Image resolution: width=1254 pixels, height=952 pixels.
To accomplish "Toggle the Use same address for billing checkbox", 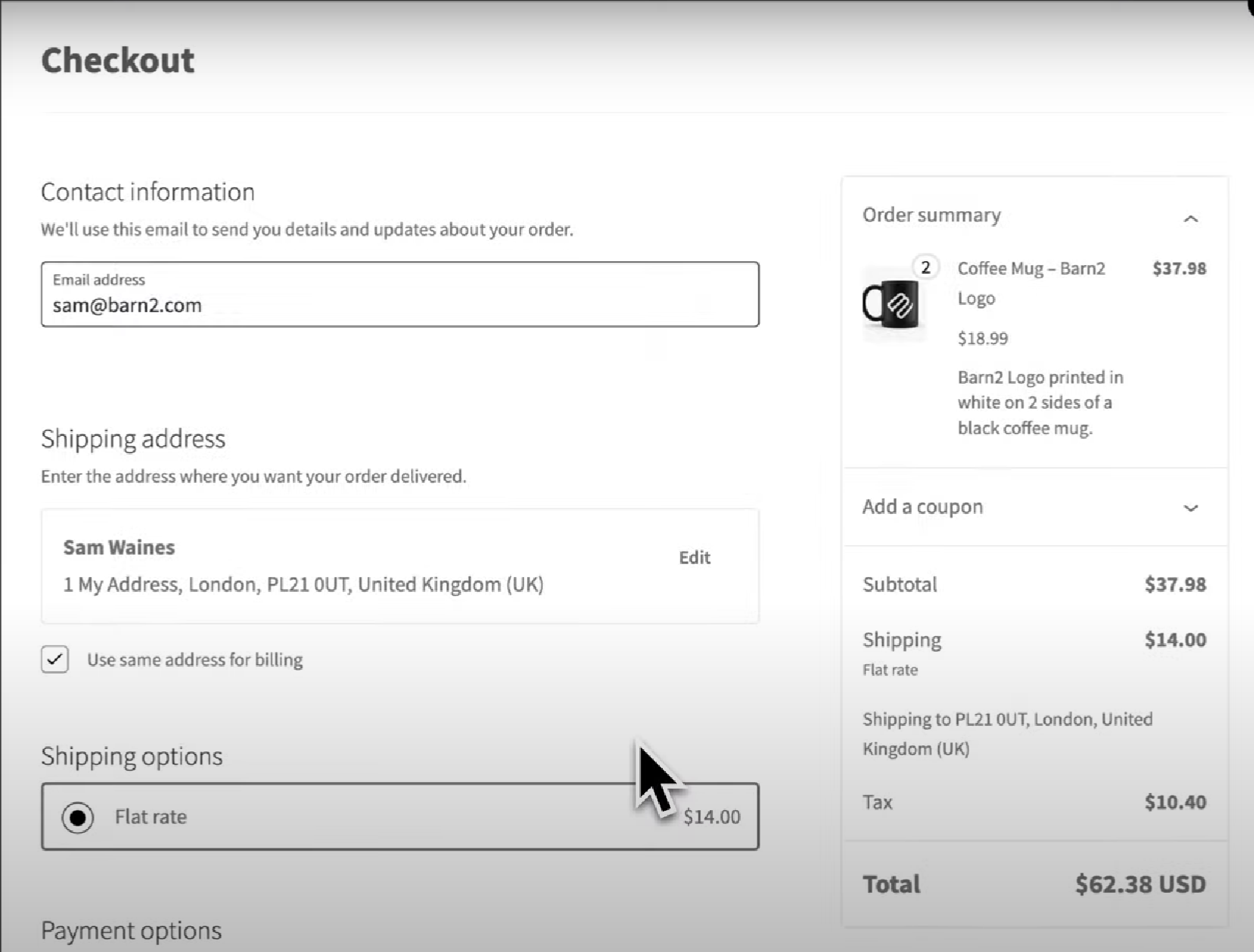I will coord(55,660).
